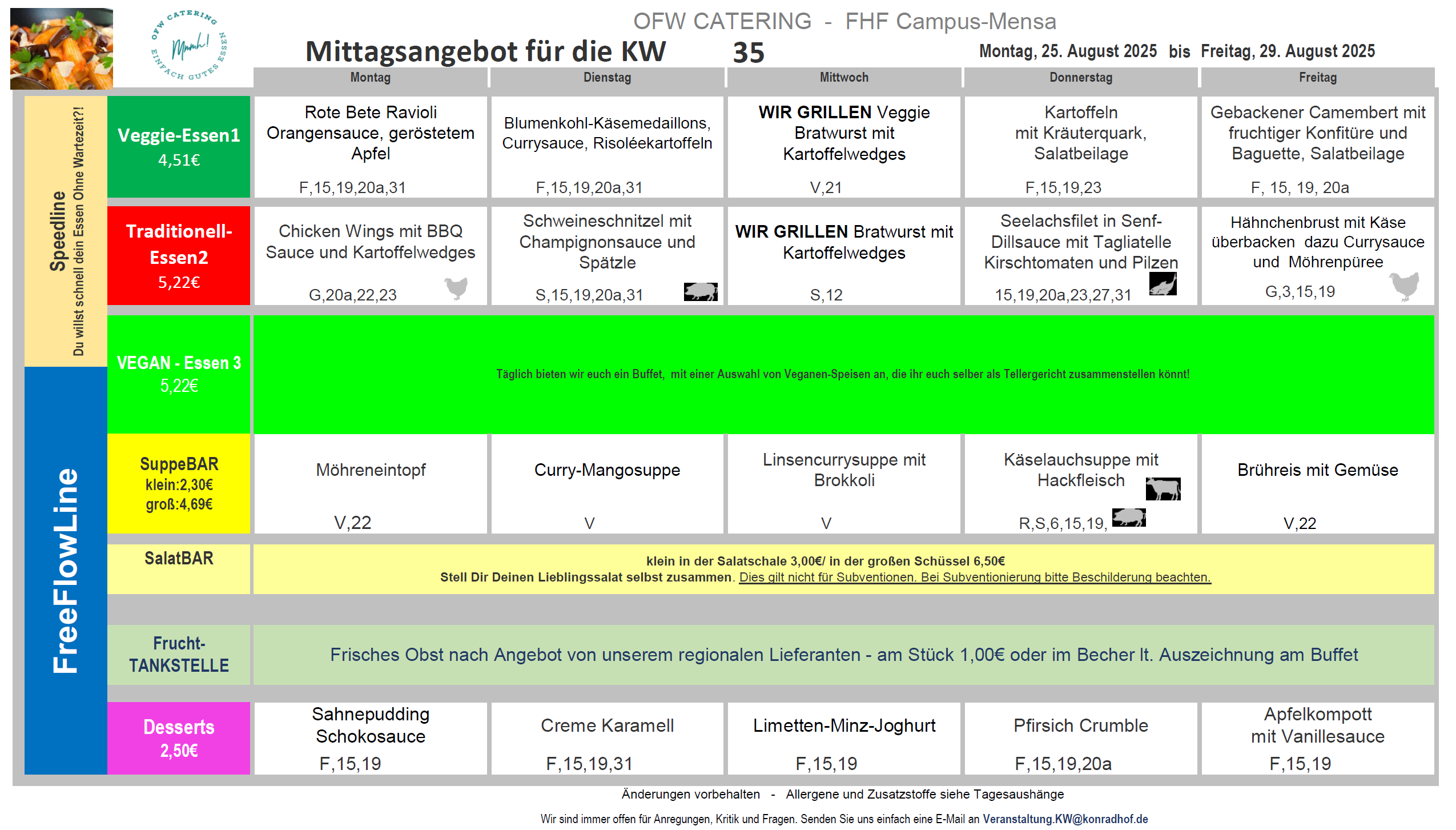Screen dimensions: 1456x830
Task: Click 'Brühreis mit Gemüse' text
Action: [1318, 470]
